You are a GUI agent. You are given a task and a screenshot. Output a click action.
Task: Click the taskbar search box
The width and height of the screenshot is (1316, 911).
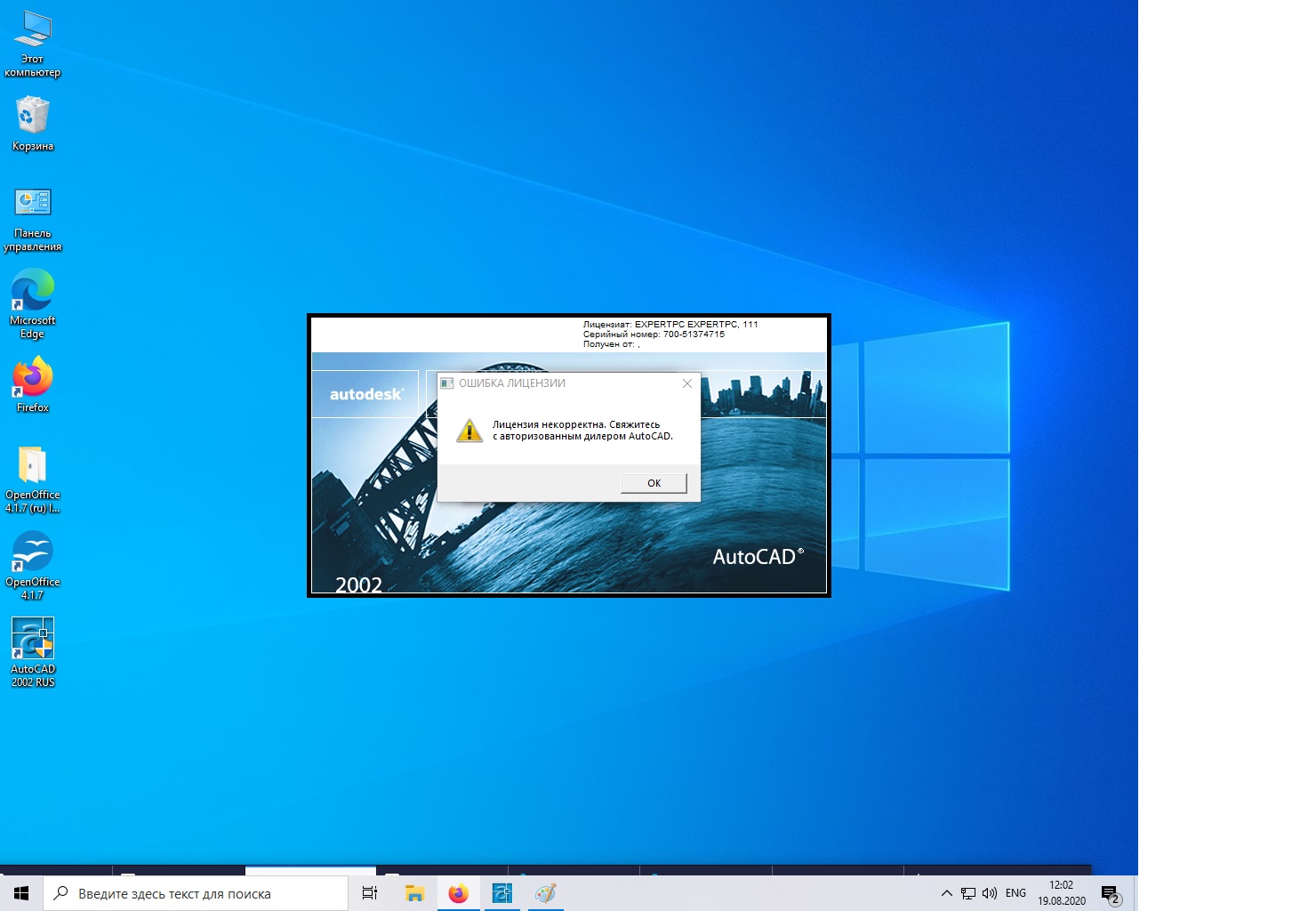click(196, 893)
